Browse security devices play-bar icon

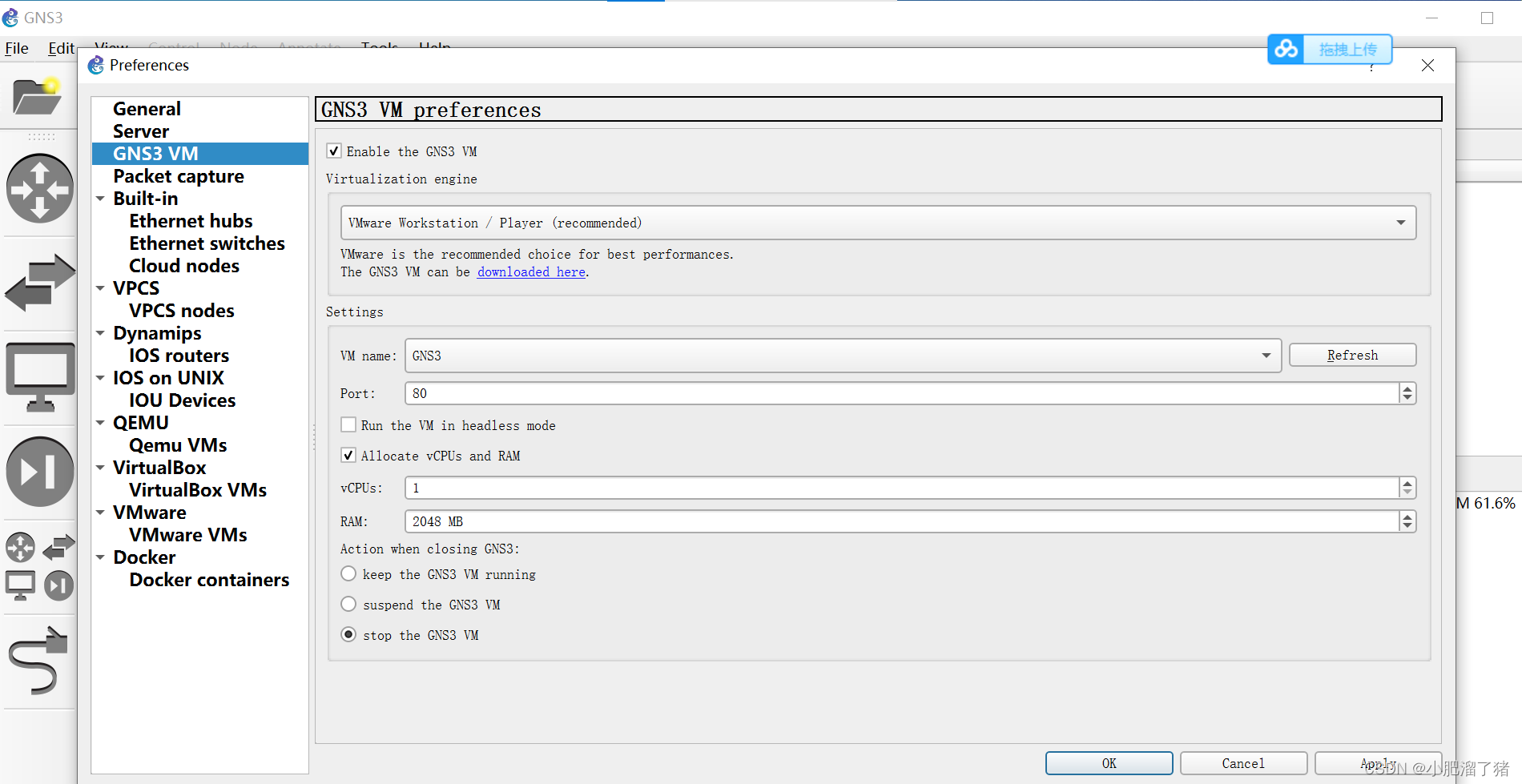pyautogui.click(x=40, y=472)
